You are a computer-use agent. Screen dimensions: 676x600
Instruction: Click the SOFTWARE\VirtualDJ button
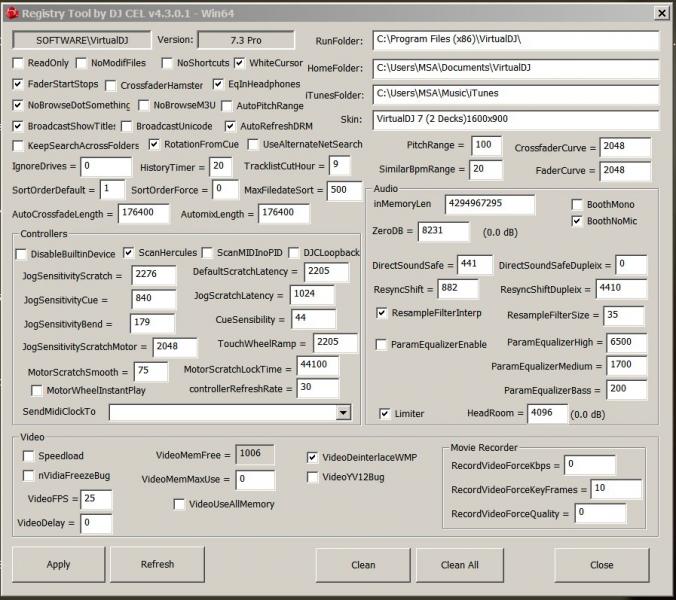pos(82,40)
